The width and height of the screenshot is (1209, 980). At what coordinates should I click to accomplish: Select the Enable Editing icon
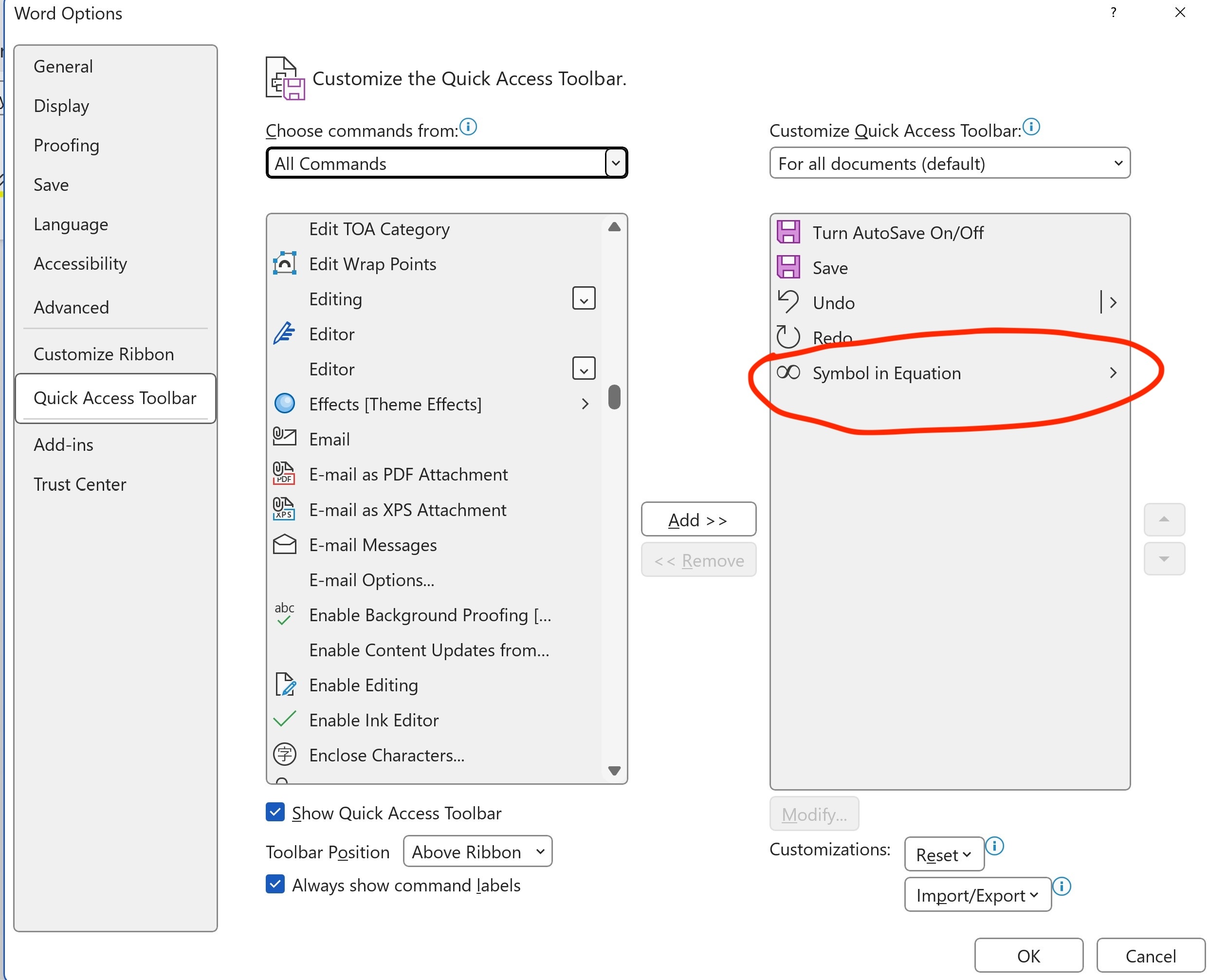coord(285,685)
